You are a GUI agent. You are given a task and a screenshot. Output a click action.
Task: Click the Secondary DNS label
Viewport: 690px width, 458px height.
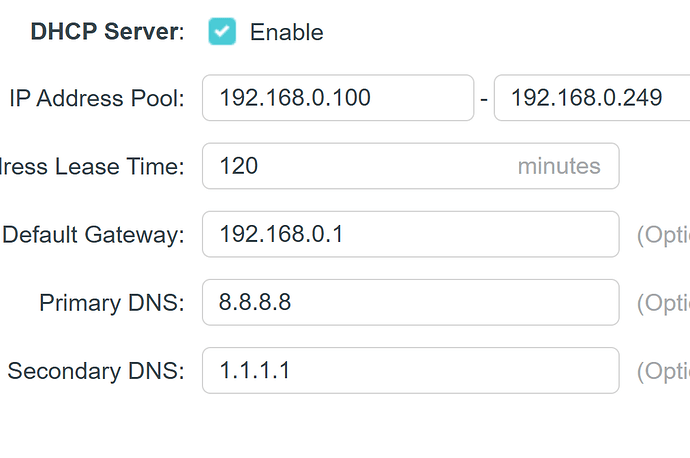pos(96,371)
